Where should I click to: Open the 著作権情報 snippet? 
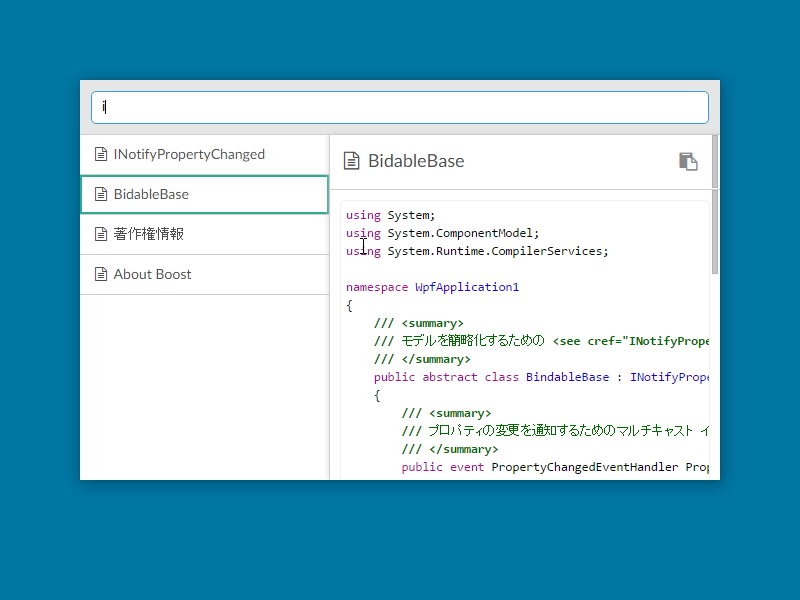coord(205,234)
